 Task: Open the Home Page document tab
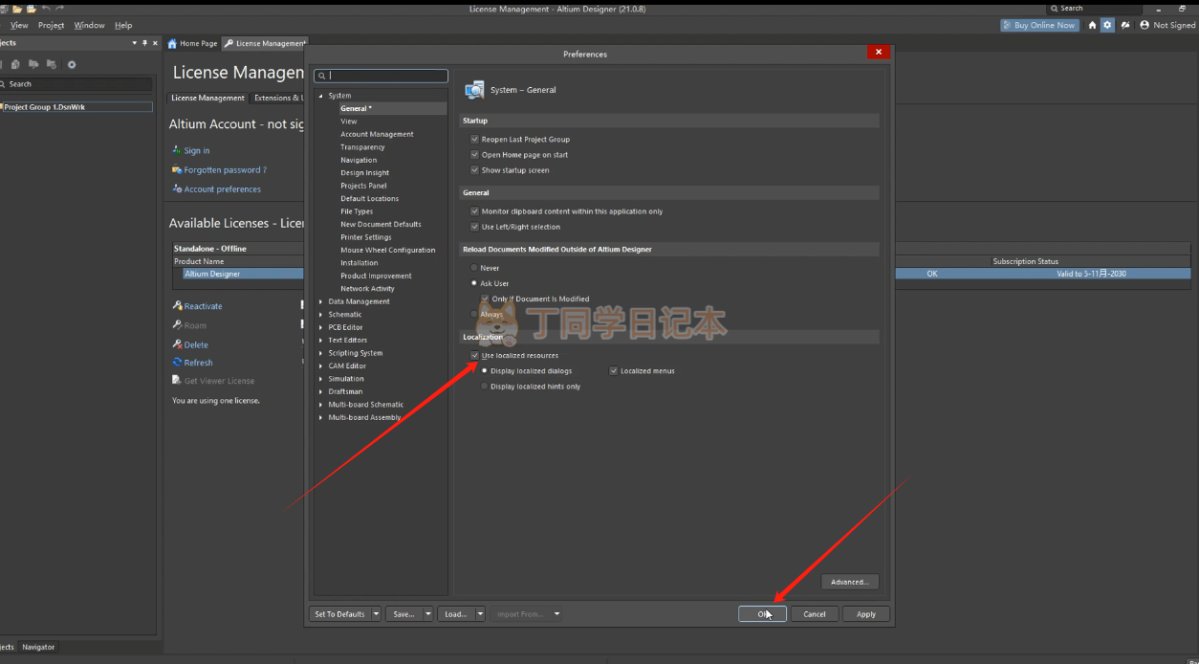click(192, 44)
